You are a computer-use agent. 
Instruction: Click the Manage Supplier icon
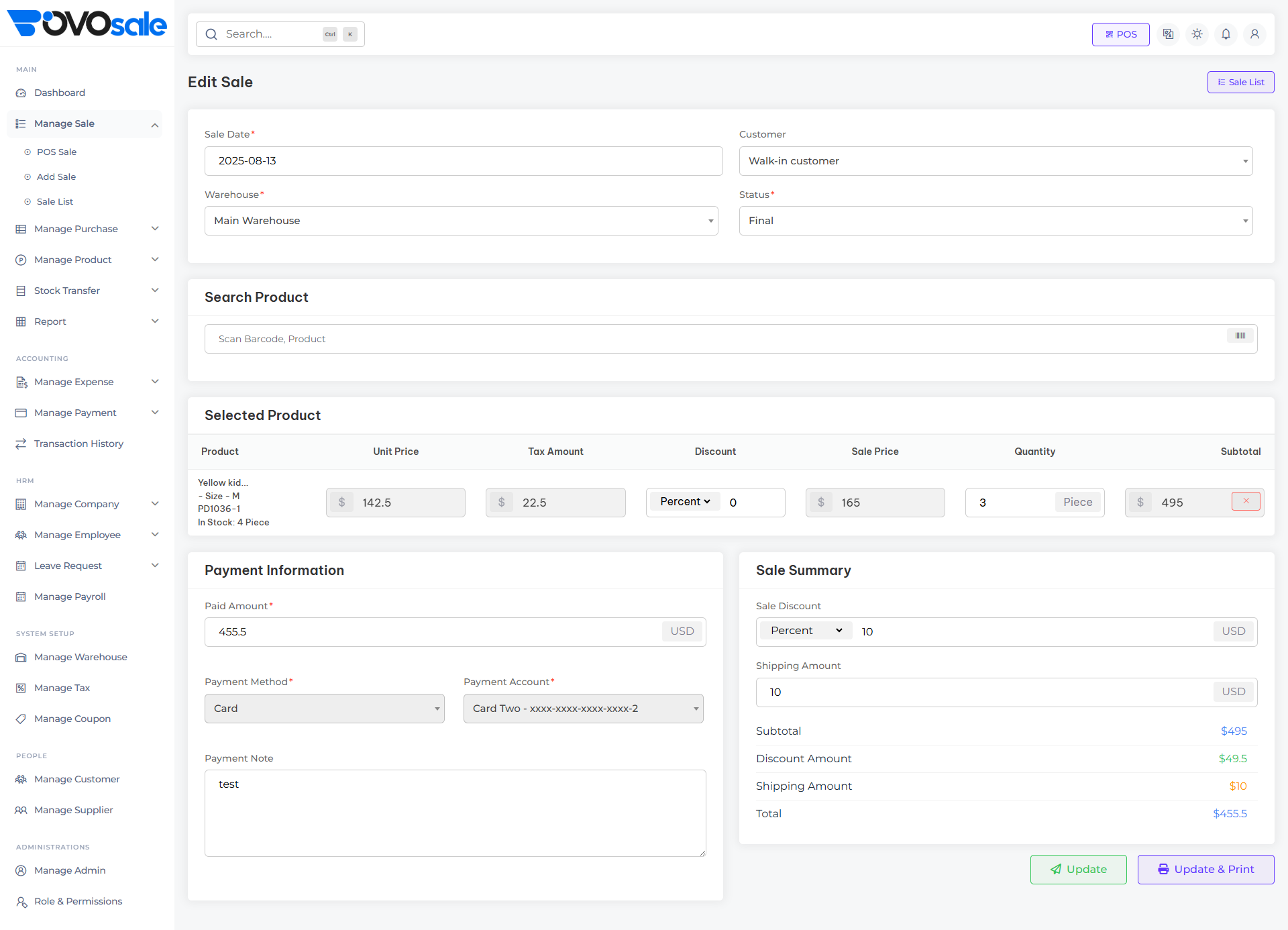point(21,810)
